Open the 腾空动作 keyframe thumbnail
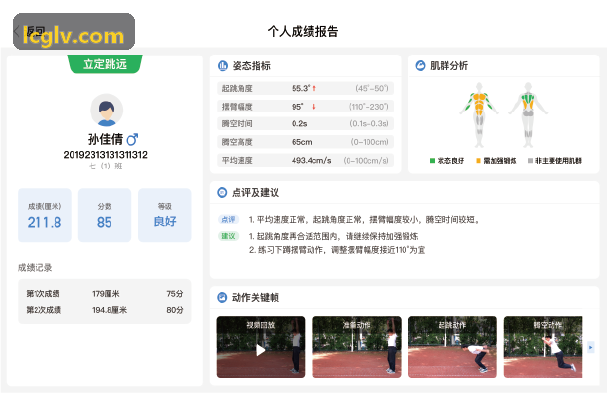This screenshot has width=607, height=393. (543, 347)
